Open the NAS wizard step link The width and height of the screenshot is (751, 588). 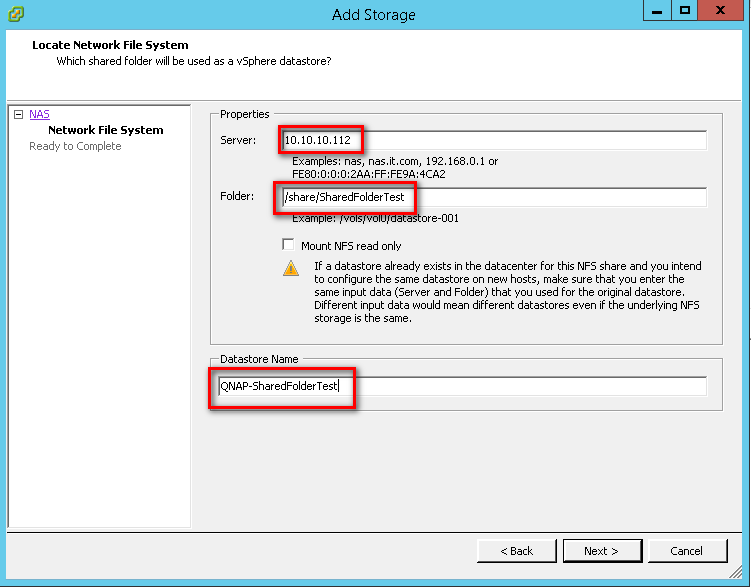(39, 114)
